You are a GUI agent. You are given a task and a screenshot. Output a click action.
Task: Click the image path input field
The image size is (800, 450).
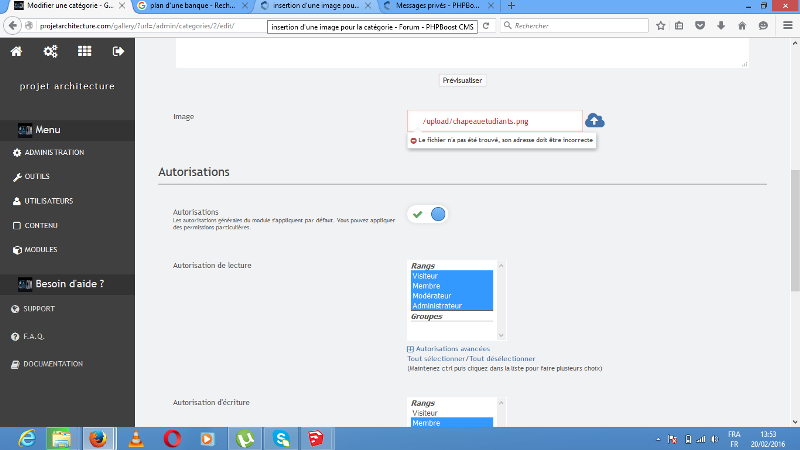point(494,121)
